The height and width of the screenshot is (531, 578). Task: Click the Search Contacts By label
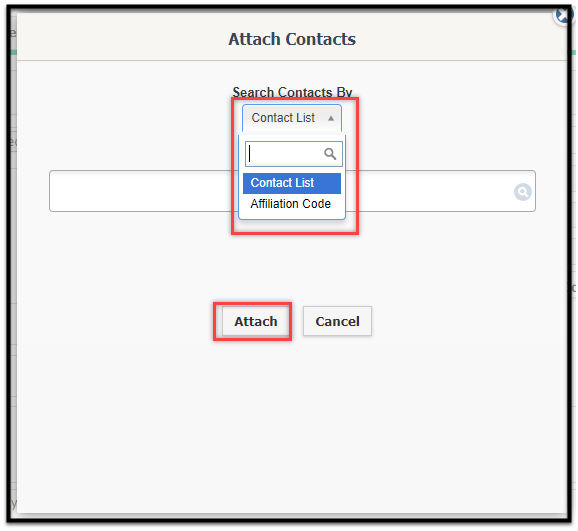pyautogui.click(x=292, y=92)
